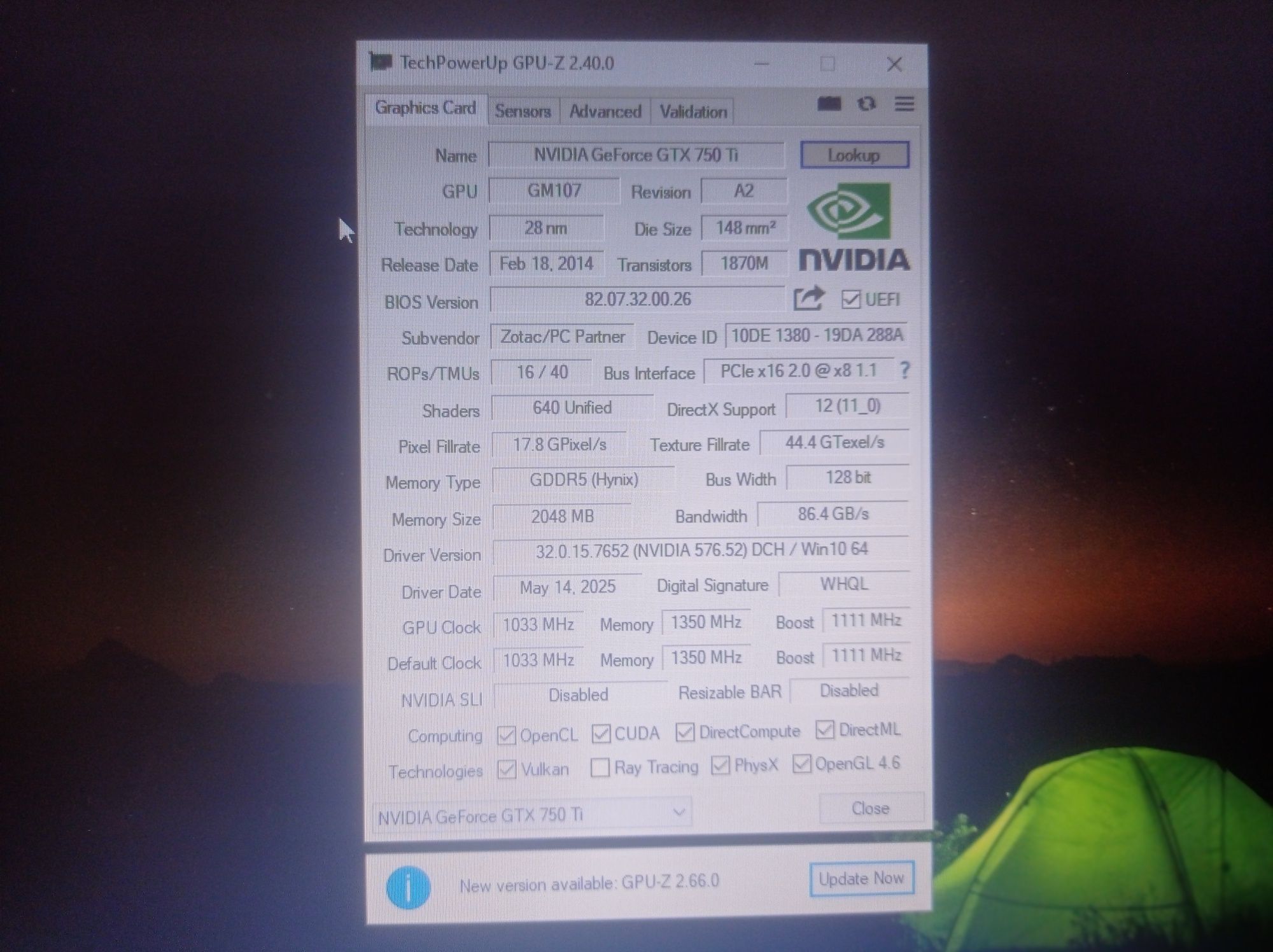Image resolution: width=1273 pixels, height=952 pixels.
Task: Click the Lookup button
Action: coord(854,155)
